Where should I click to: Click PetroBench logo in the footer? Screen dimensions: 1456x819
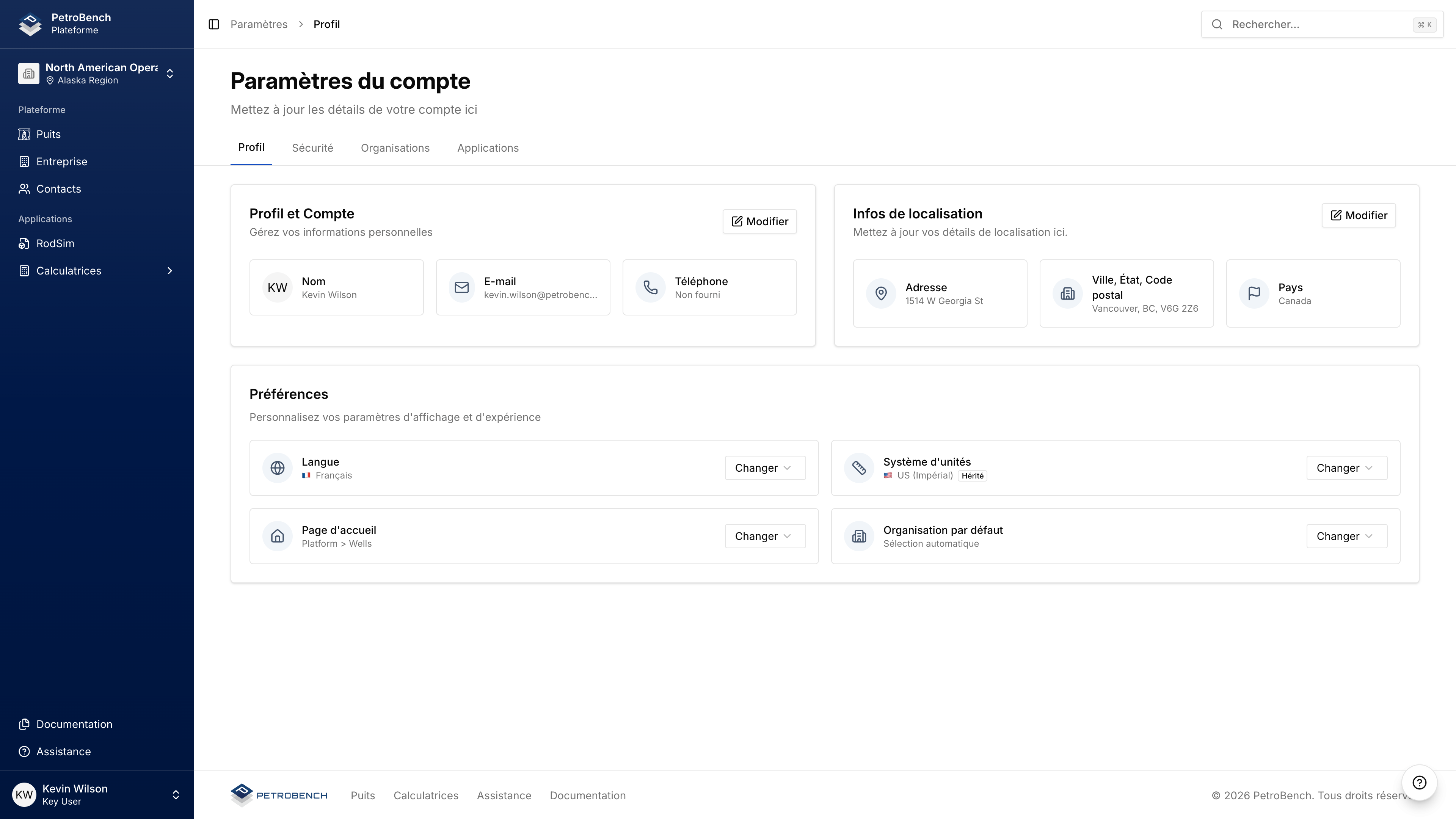coord(279,795)
